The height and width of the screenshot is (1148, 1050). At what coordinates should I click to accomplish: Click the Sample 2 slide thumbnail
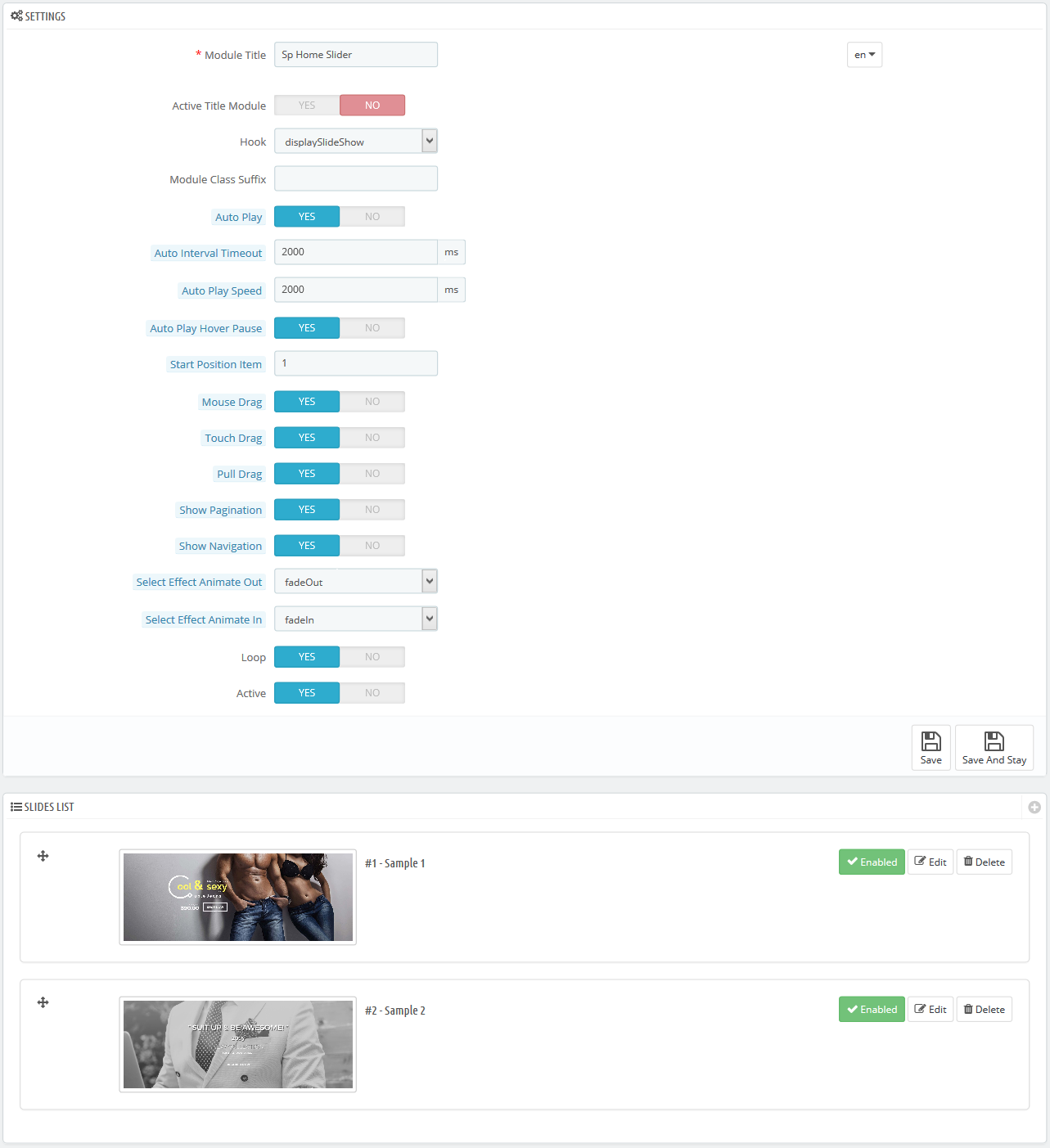pyautogui.click(x=238, y=1044)
